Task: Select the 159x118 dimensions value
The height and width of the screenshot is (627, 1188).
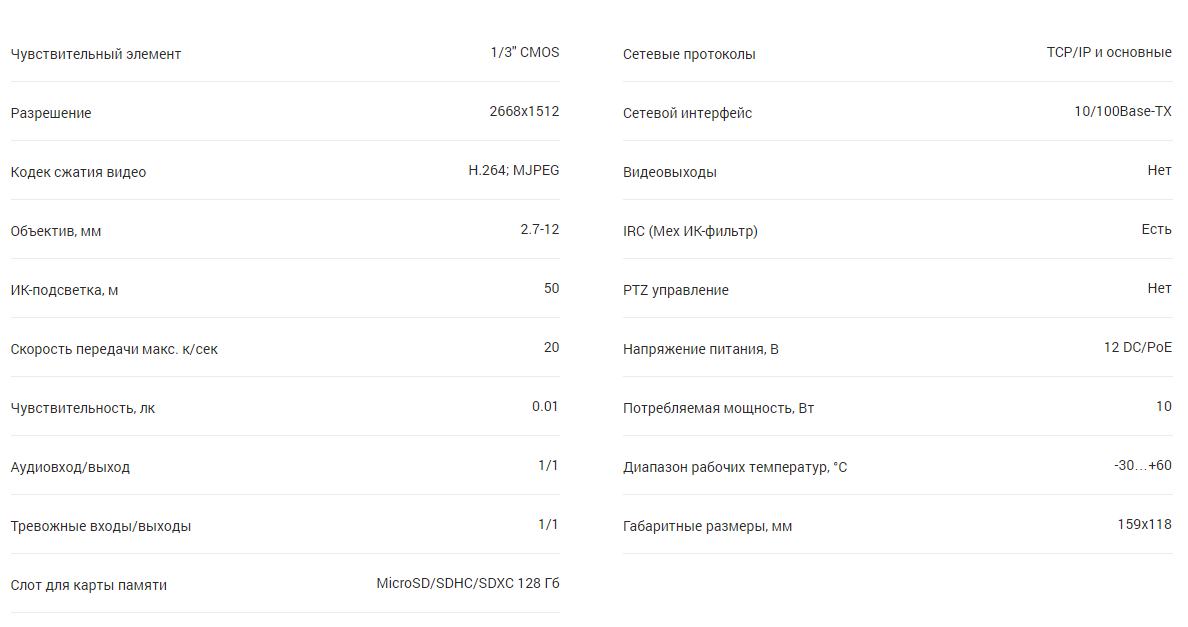Action: click(x=1144, y=525)
